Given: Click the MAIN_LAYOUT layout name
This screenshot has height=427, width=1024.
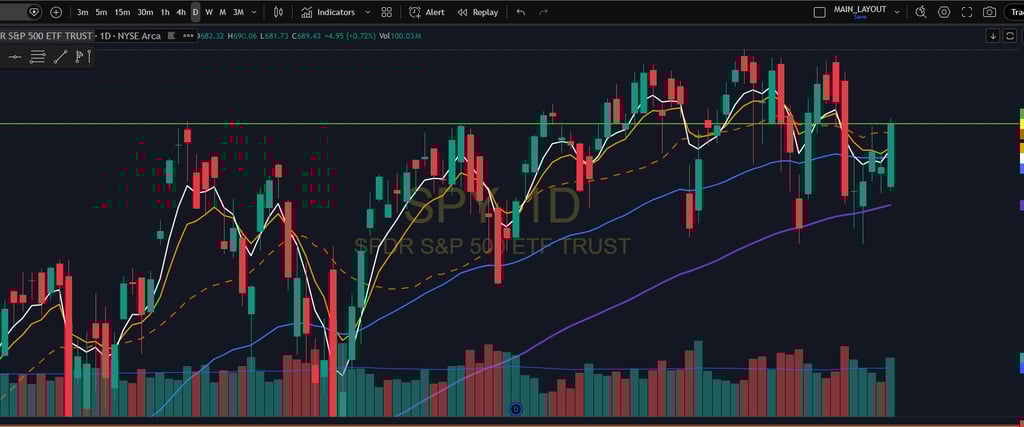Looking at the screenshot, I should [x=860, y=9].
